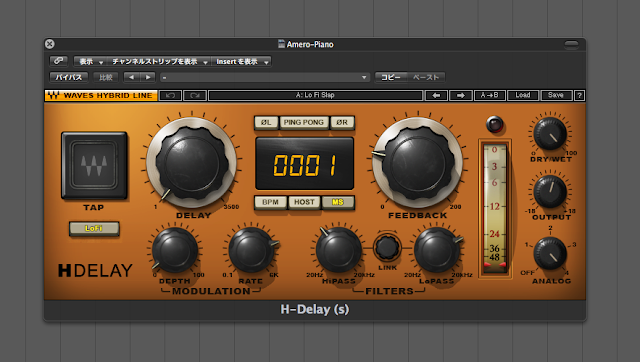Click the H-Delay (s) plugin name label

click(x=315, y=309)
